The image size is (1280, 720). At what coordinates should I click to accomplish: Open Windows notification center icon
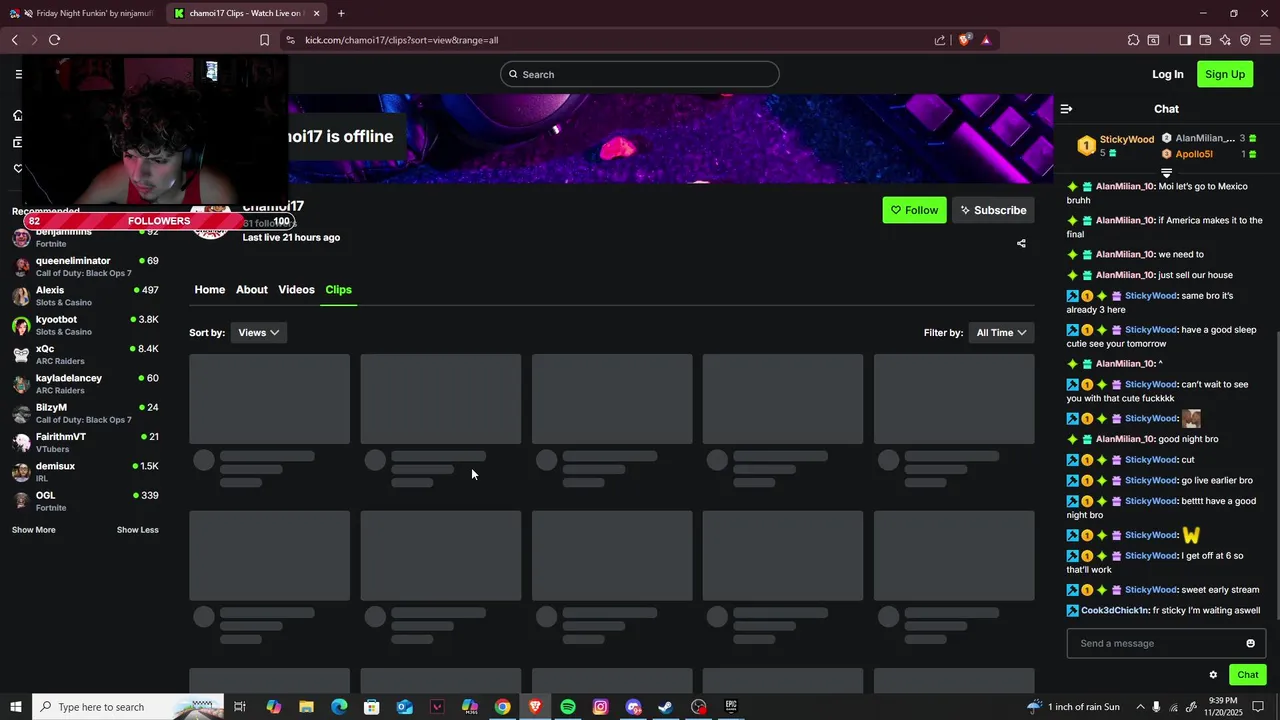(x=1258, y=707)
